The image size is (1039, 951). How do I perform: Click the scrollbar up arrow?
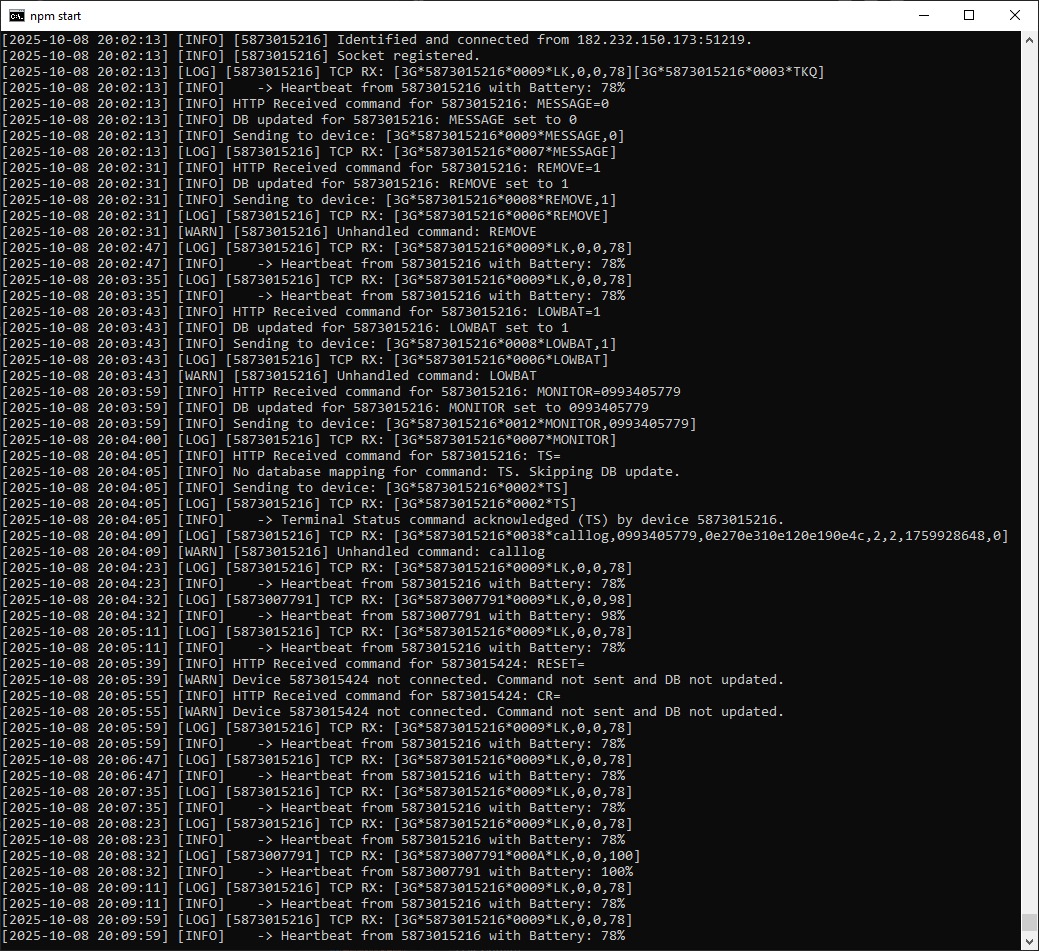1029,40
